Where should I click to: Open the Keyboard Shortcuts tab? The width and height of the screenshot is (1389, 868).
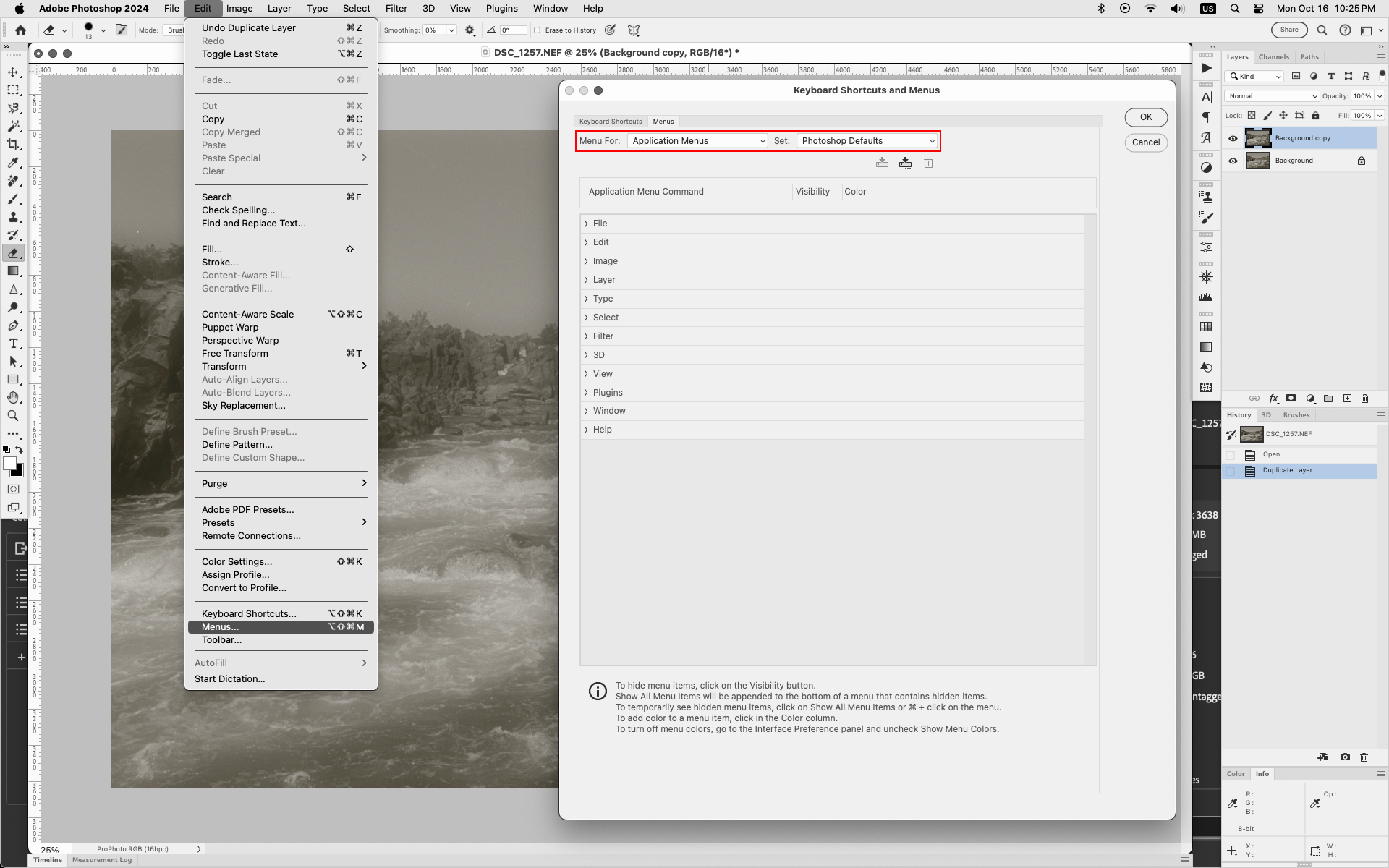[x=610, y=121]
